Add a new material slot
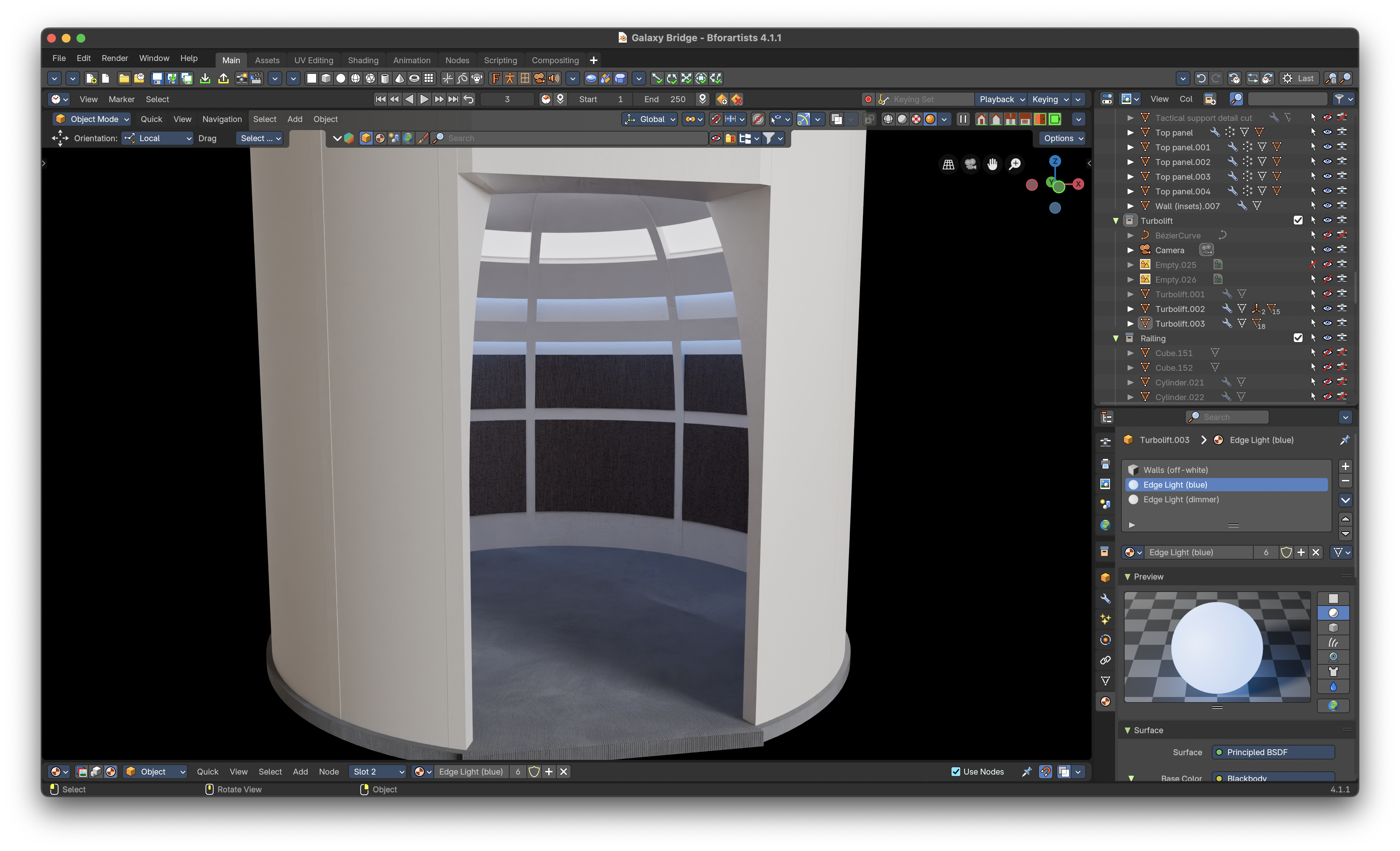1400x851 pixels. click(1345, 467)
